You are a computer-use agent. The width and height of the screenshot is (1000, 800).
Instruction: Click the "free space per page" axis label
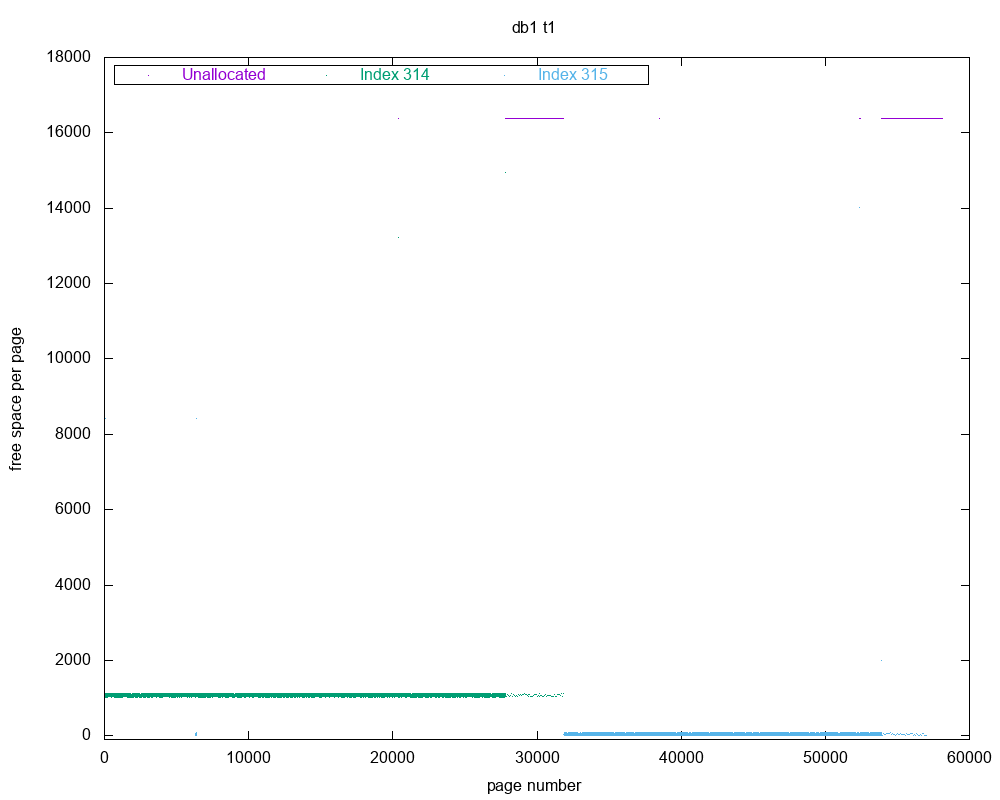pos(16,397)
